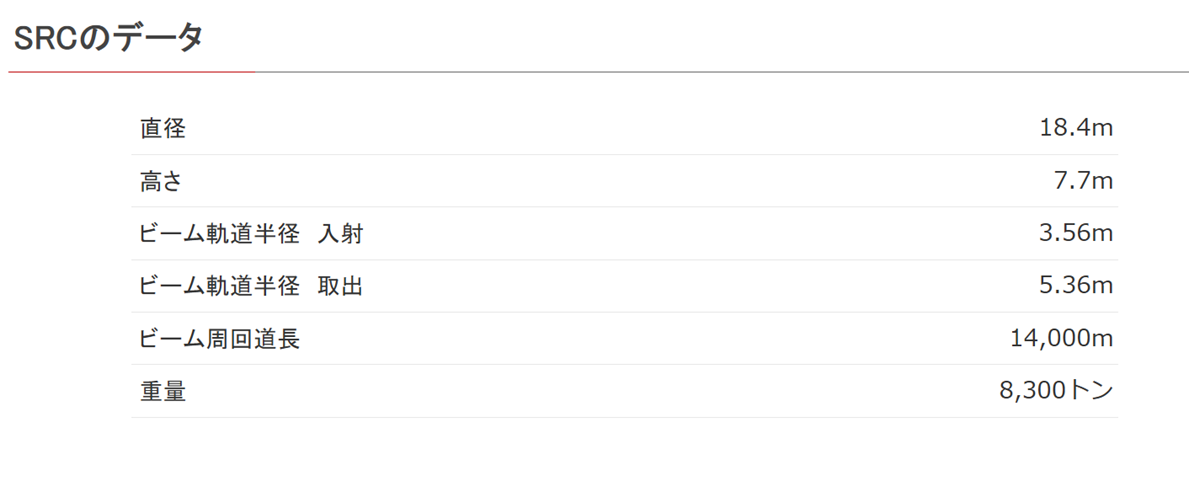
Task: Select the 14,000m value
Action: (x=1062, y=339)
